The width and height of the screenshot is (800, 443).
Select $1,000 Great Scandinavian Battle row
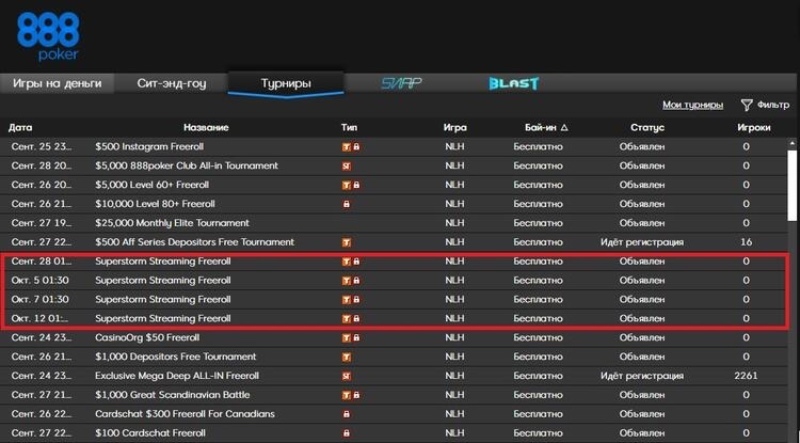394,395
